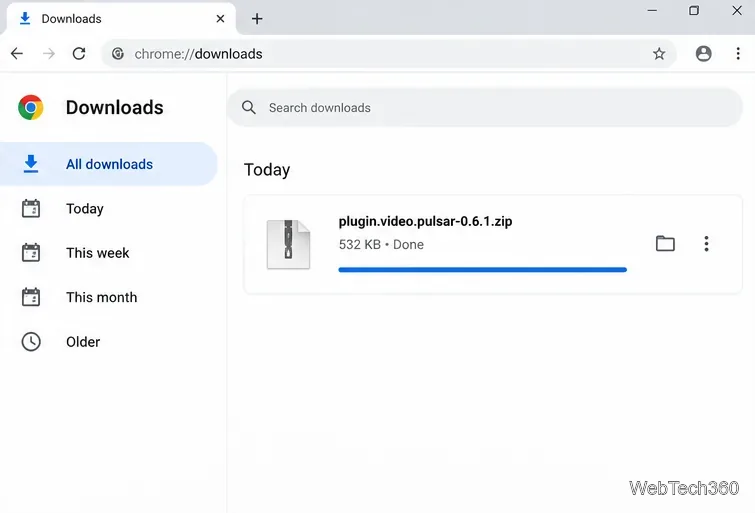This screenshot has height=513, width=755.
Task: Focus the chrome://downloads address bar
Action: pyautogui.click(x=388, y=53)
